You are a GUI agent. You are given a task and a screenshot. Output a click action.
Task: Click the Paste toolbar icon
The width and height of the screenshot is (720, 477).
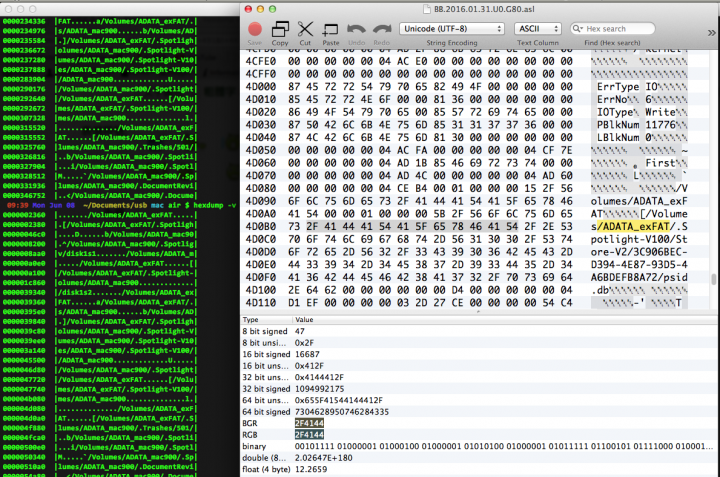(x=330, y=29)
